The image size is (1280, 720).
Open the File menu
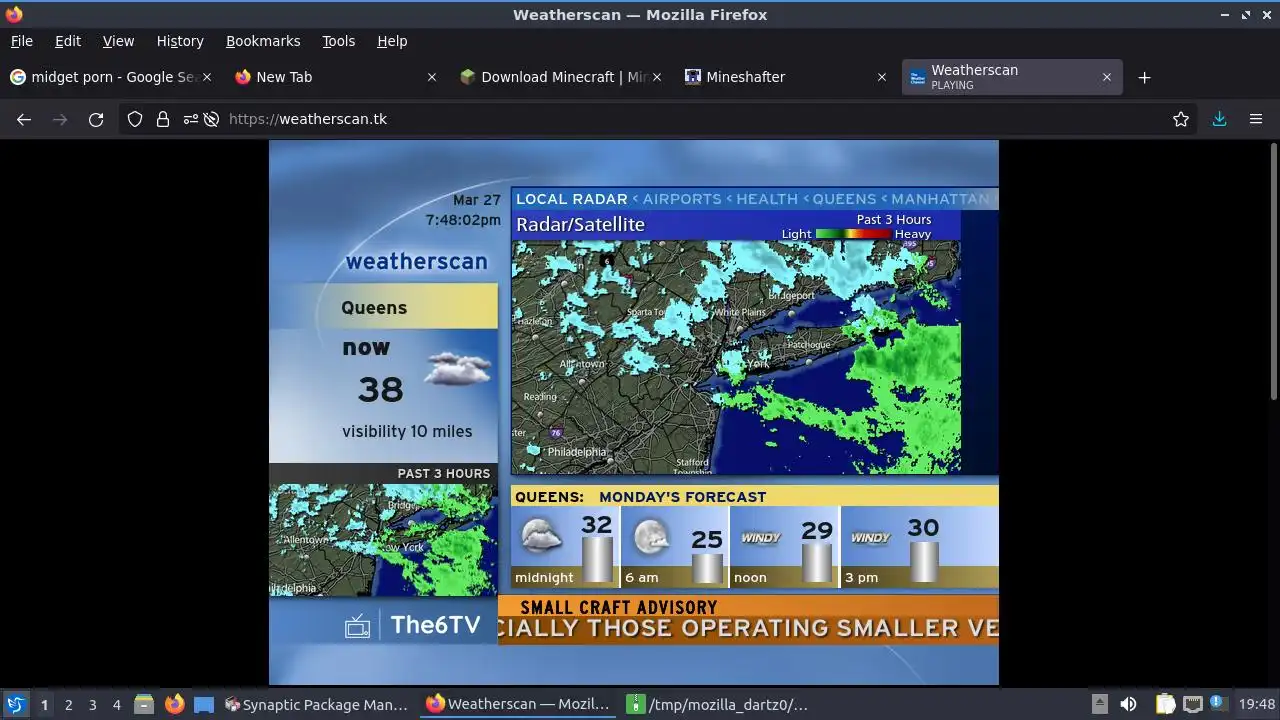click(21, 41)
